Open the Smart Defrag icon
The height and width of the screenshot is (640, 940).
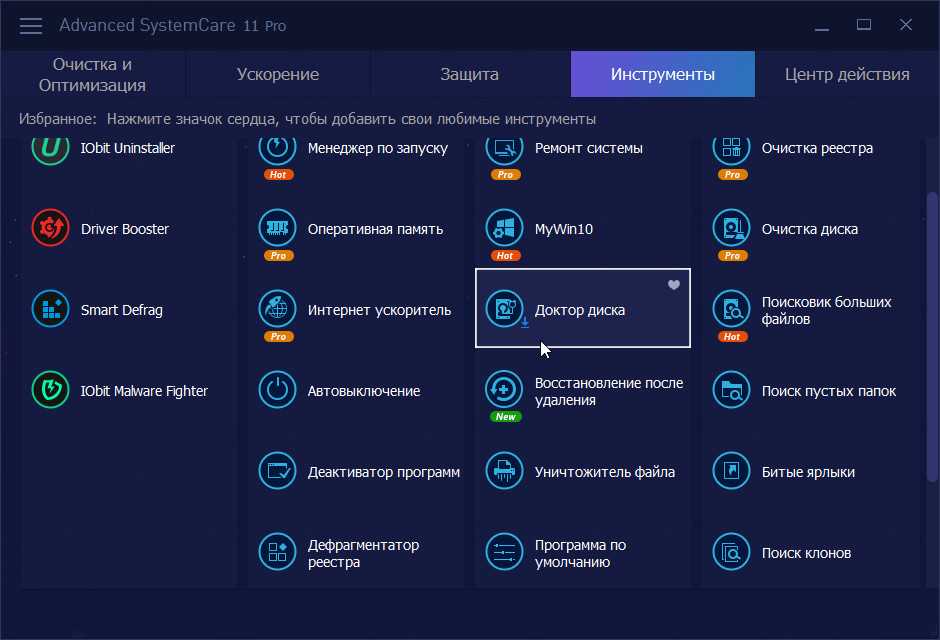(50, 309)
